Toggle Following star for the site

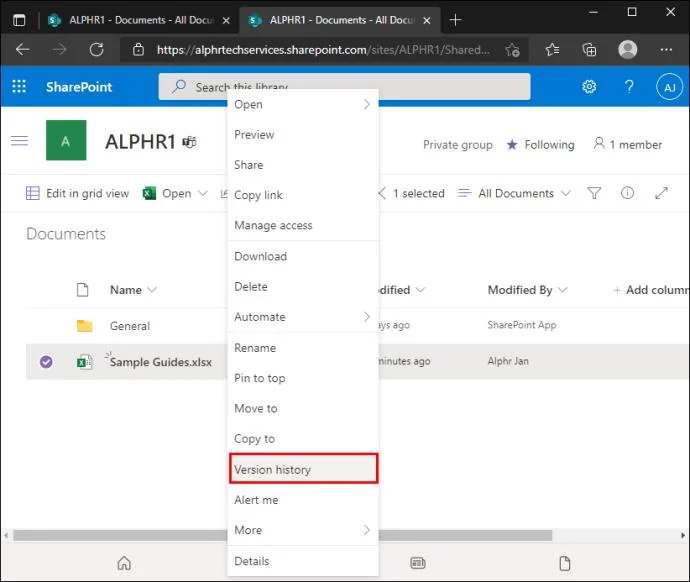pos(512,144)
